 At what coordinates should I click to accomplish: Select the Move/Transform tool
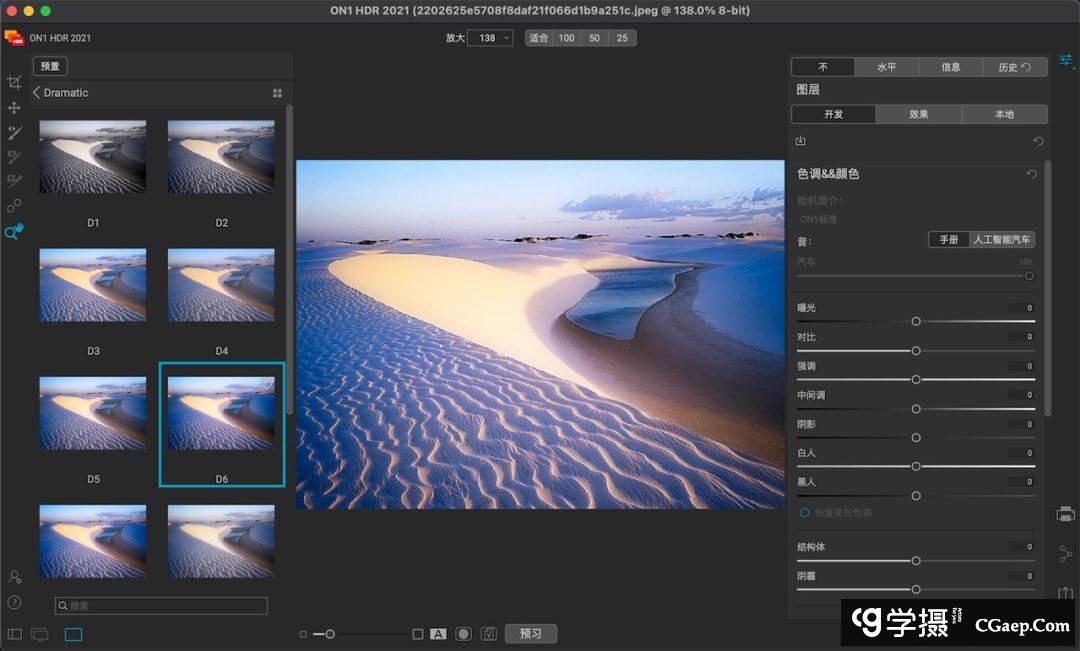click(x=14, y=107)
